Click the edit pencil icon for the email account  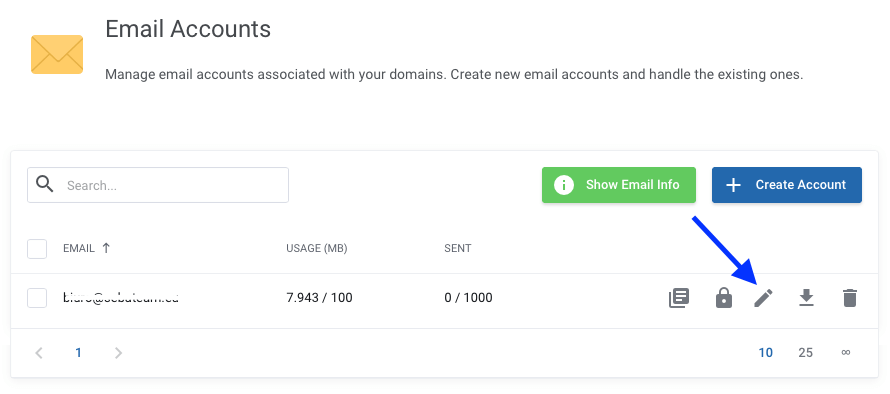click(763, 297)
